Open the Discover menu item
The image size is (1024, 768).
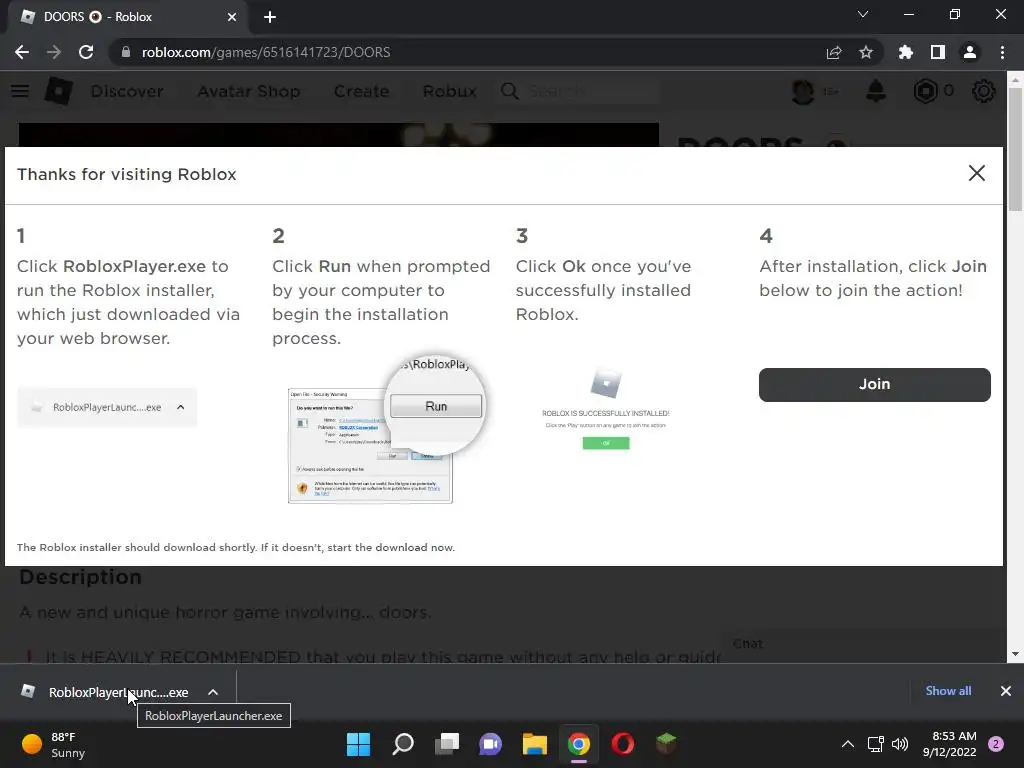click(127, 91)
